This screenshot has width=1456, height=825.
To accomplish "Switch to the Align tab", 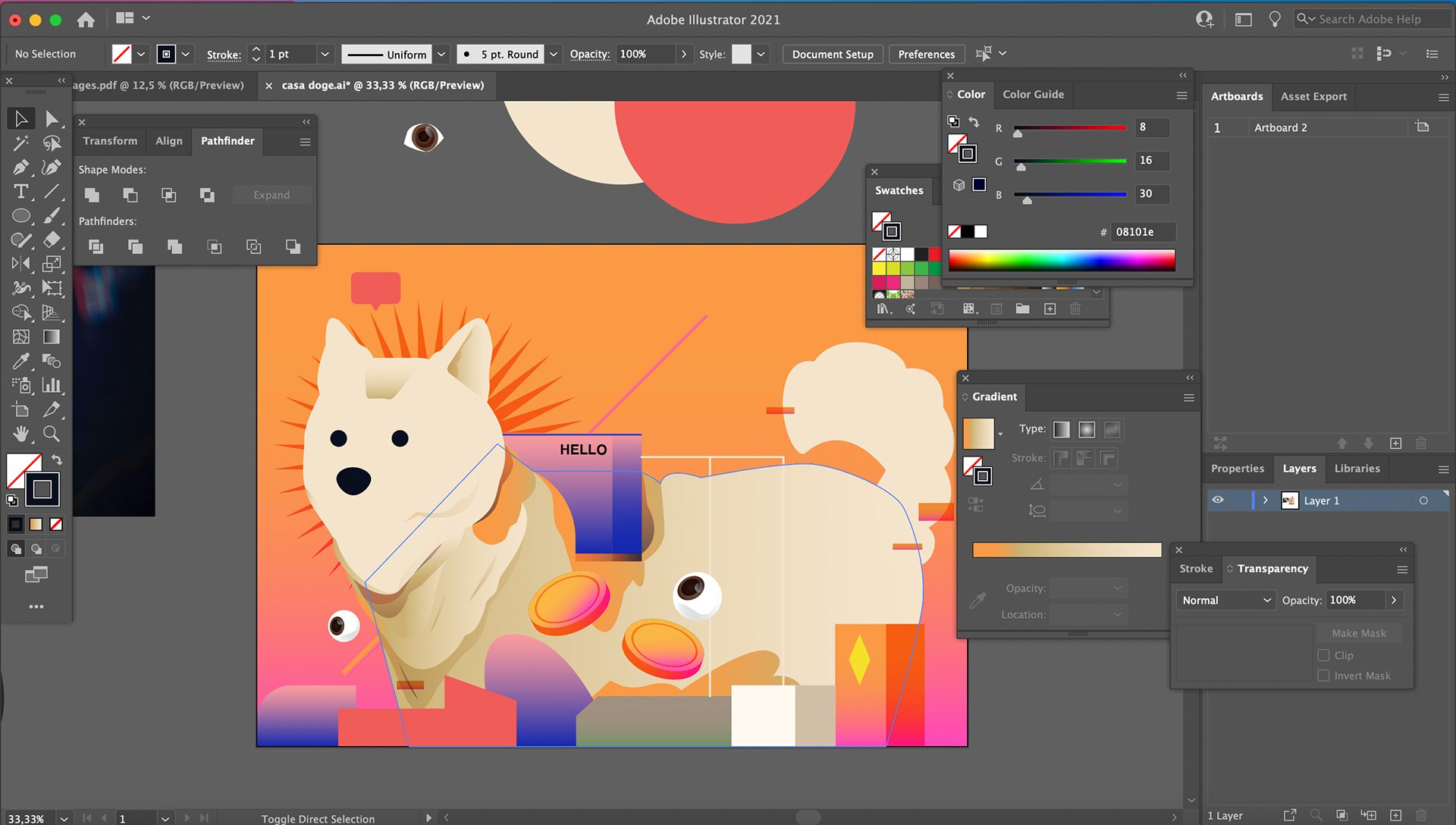I will 168,141.
